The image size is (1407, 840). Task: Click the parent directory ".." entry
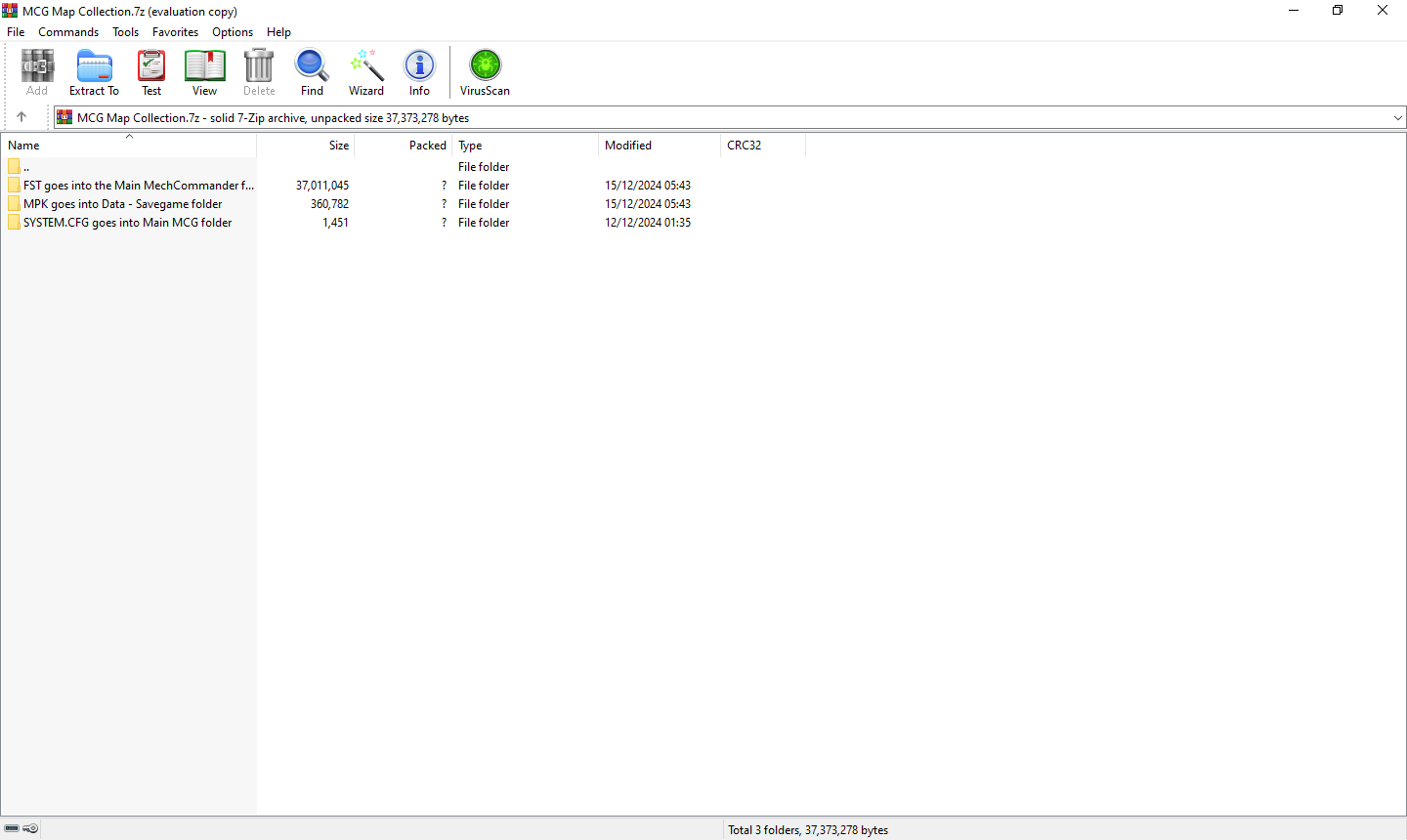pyautogui.click(x=26, y=167)
